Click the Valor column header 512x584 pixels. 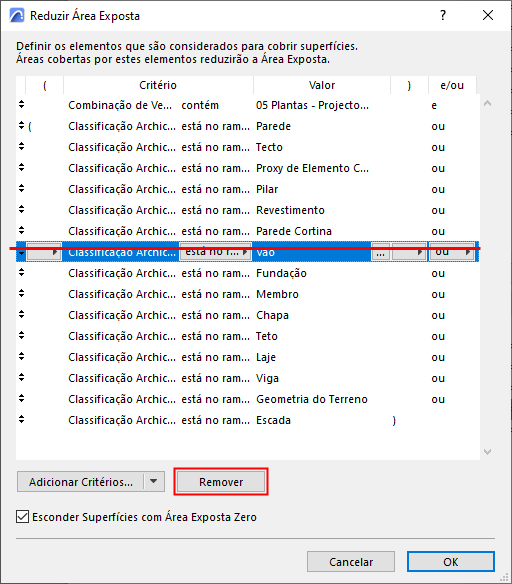(x=322, y=85)
